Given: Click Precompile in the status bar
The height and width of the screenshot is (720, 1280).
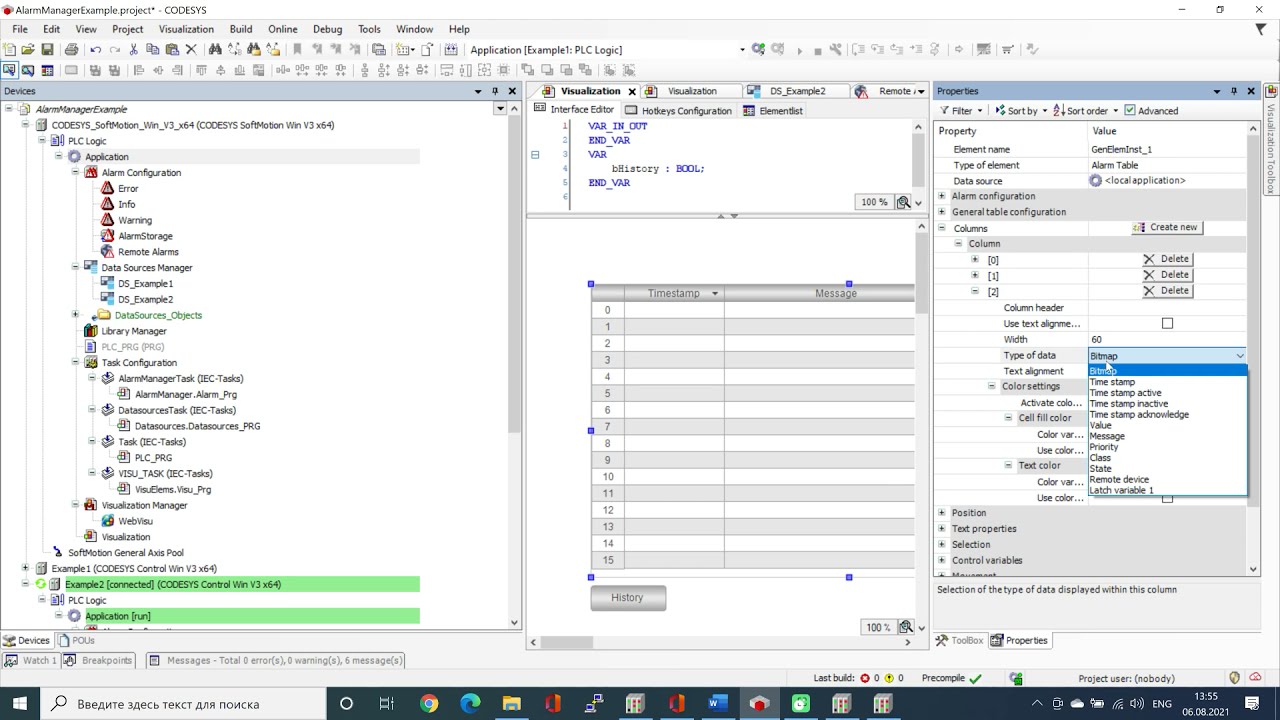Looking at the screenshot, I should click(x=943, y=678).
